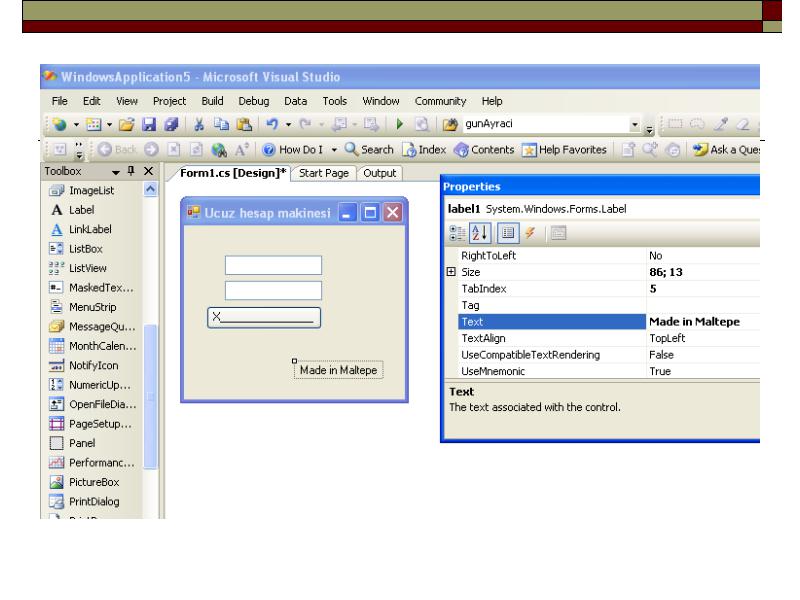Open the Project menu
This screenshot has width=800, height=600.
coord(169,101)
